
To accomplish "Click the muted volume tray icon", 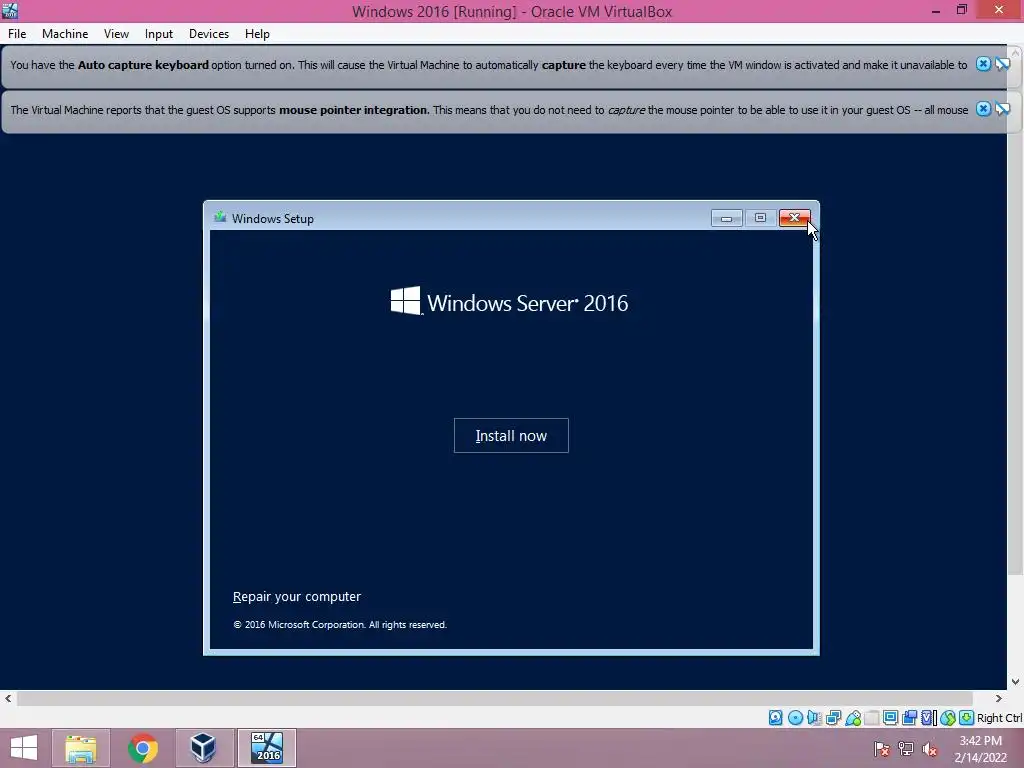I will pos(930,749).
